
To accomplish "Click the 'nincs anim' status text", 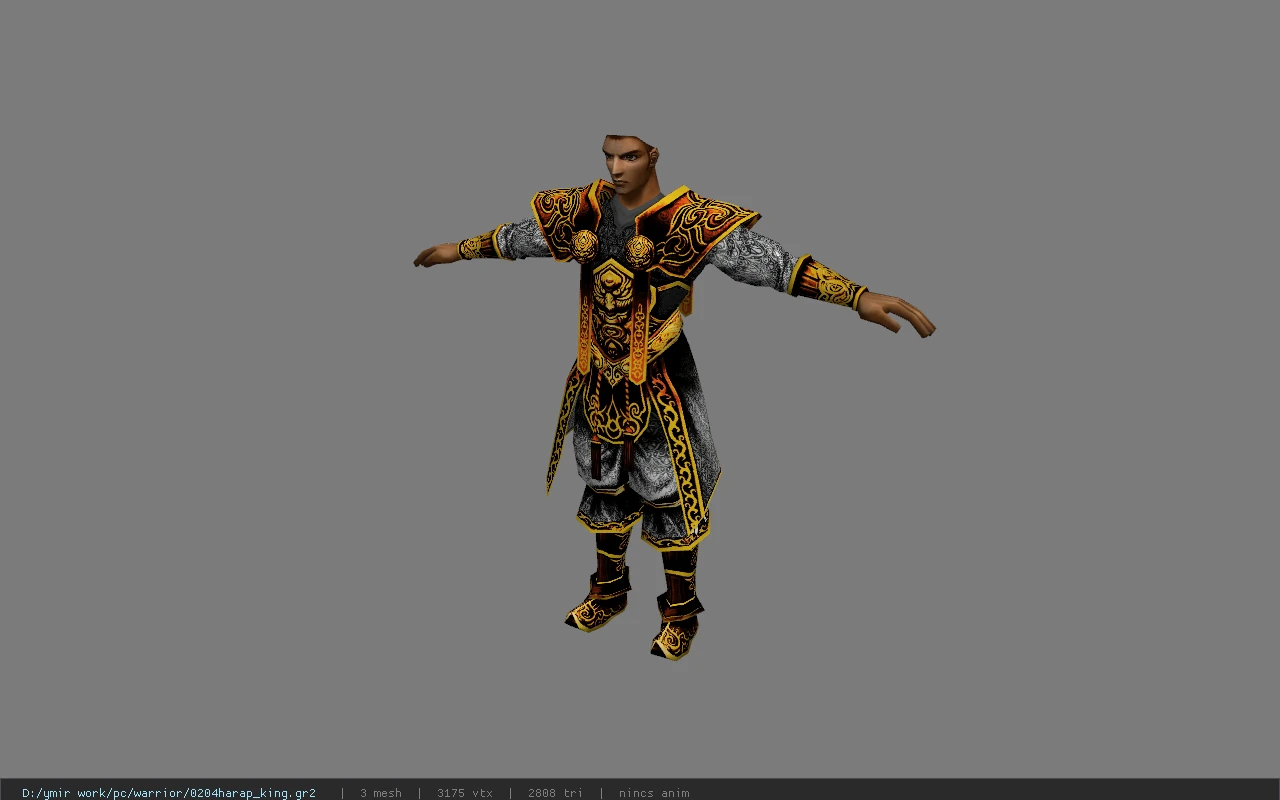I will [654, 793].
